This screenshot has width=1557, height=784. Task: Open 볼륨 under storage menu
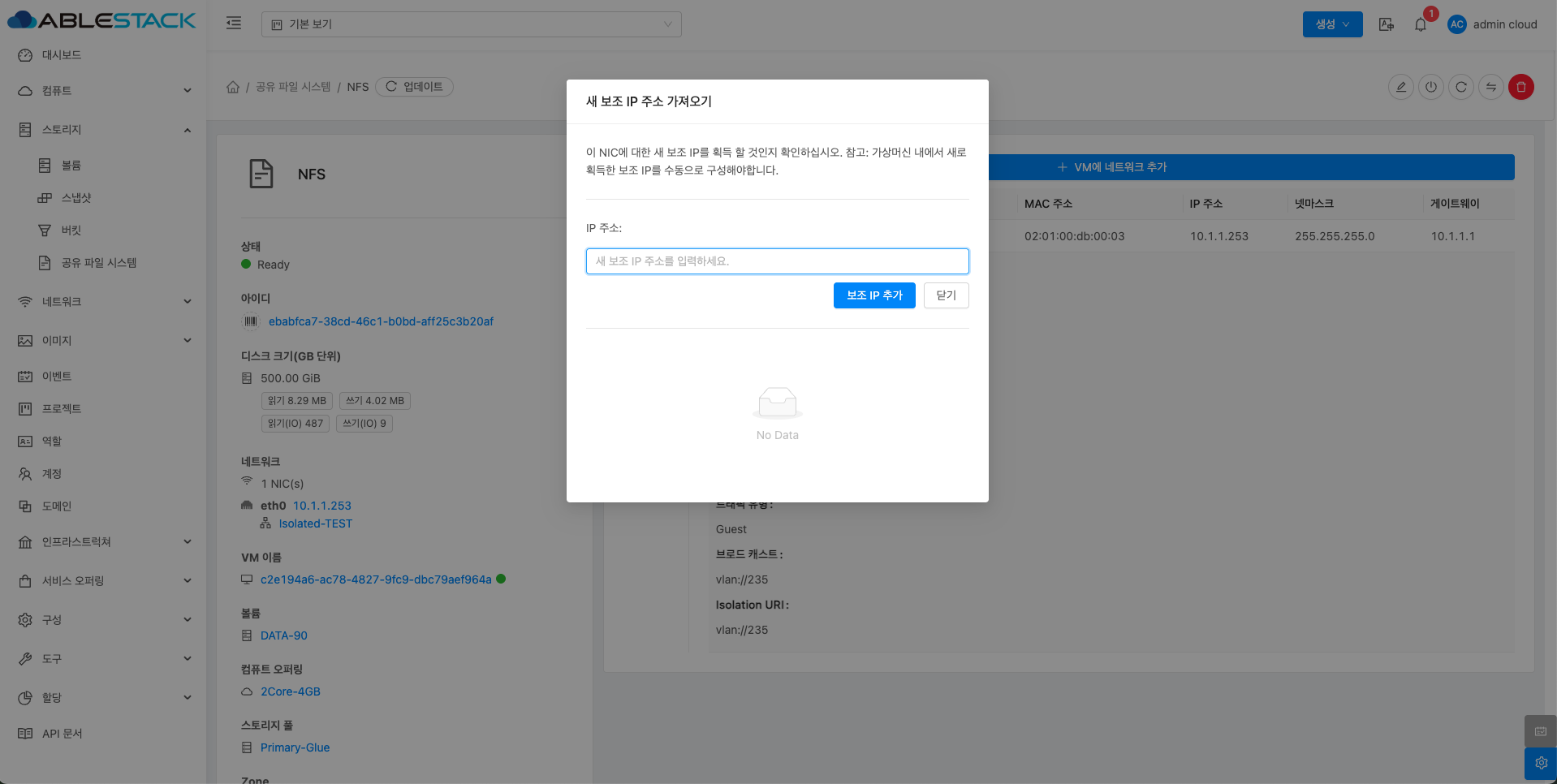click(71, 166)
